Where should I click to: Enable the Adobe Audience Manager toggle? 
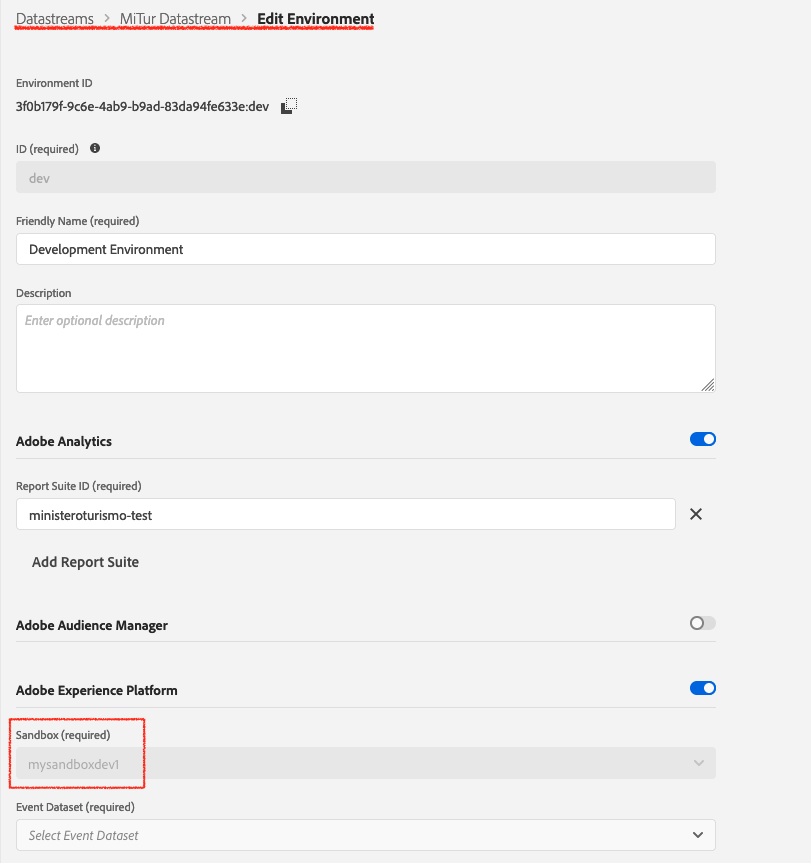click(702, 623)
